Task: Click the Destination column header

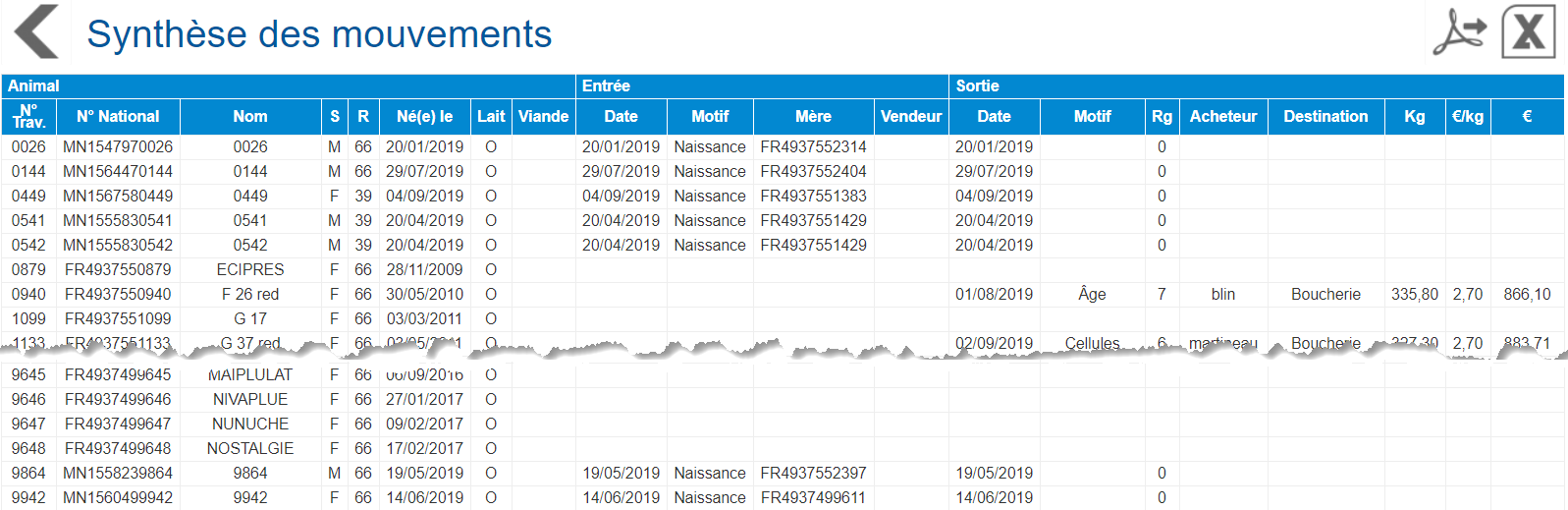Action: tap(1325, 116)
